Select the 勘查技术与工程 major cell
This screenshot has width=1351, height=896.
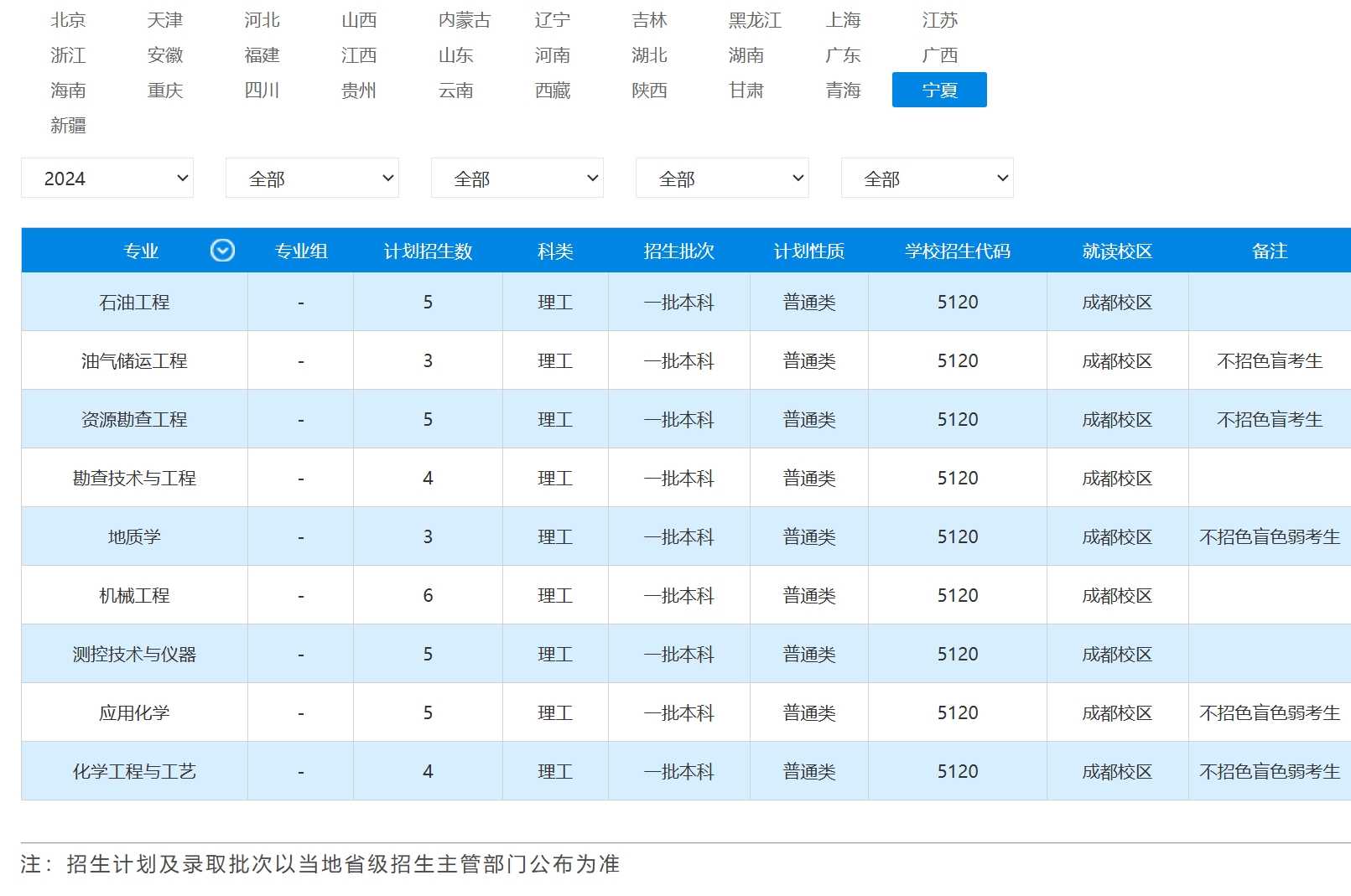pos(134,478)
